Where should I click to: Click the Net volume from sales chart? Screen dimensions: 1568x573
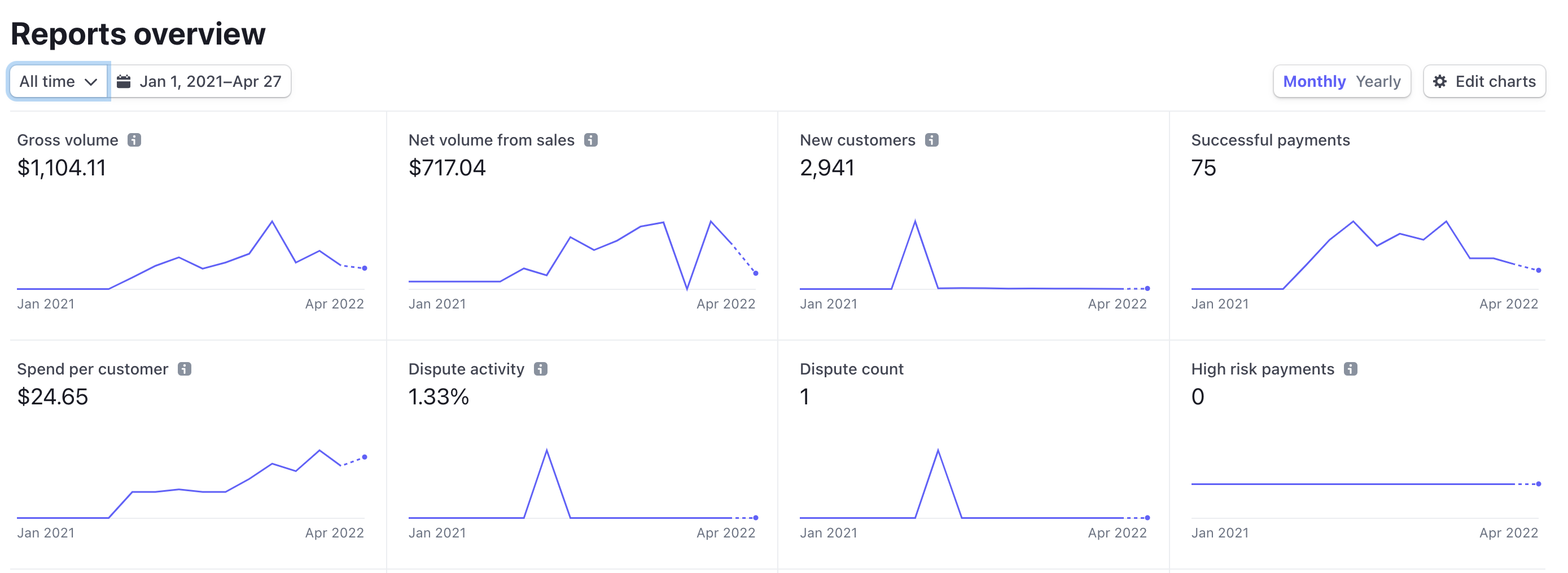[x=582, y=255]
